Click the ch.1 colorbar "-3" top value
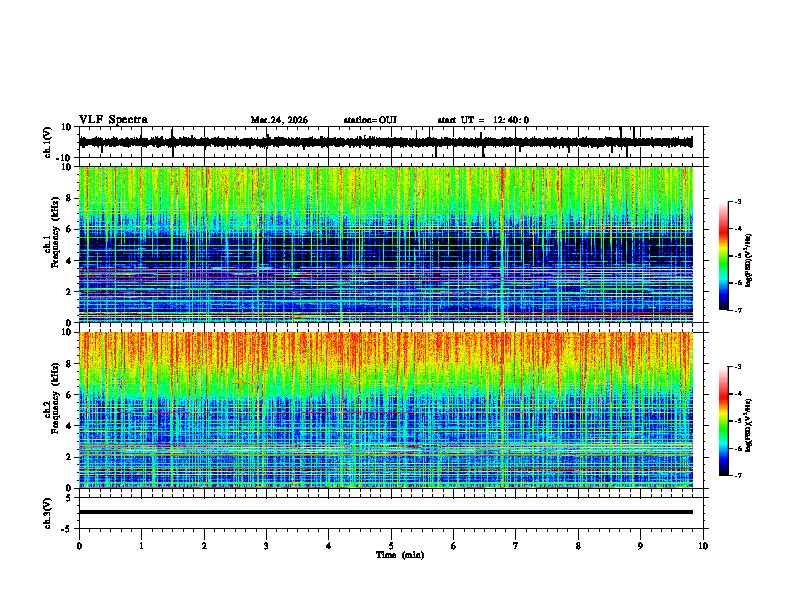Screen dimensions: 792x612 (x=737, y=201)
